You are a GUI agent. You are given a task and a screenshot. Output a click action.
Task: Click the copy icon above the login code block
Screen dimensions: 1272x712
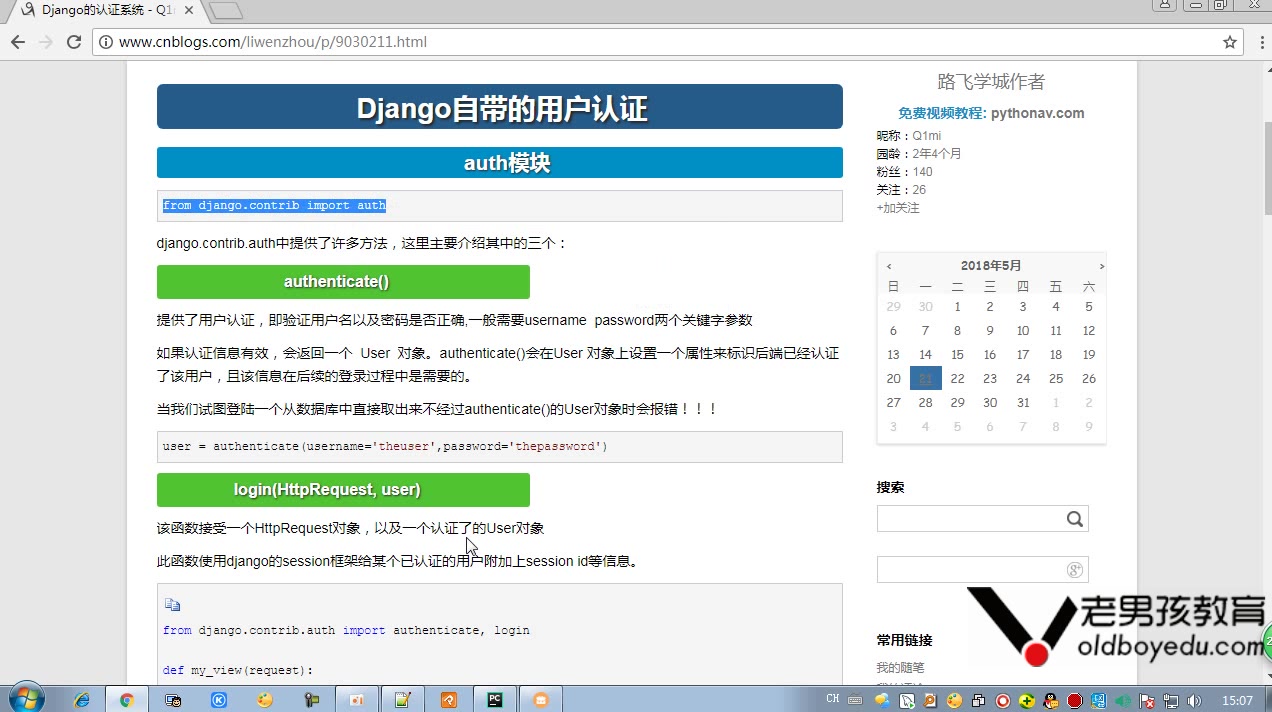click(x=172, y=604)
